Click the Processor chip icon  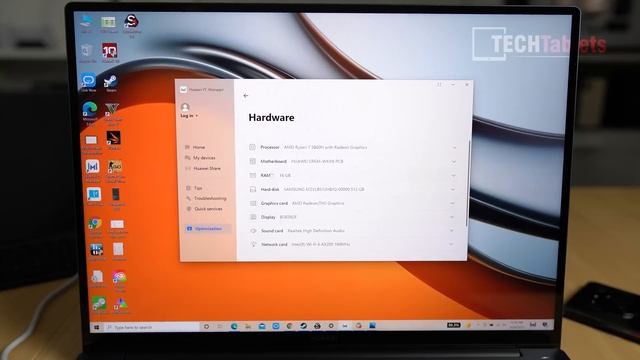(253, 147)
